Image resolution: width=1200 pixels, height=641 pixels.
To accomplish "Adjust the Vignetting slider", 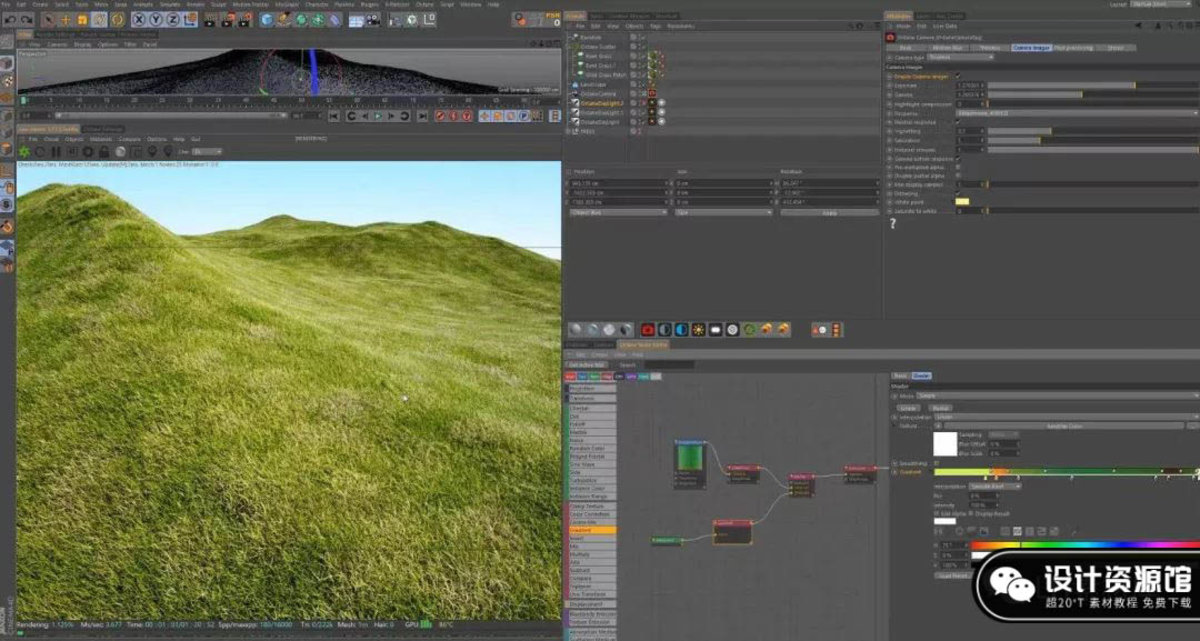I will (x=1094, y=131).
